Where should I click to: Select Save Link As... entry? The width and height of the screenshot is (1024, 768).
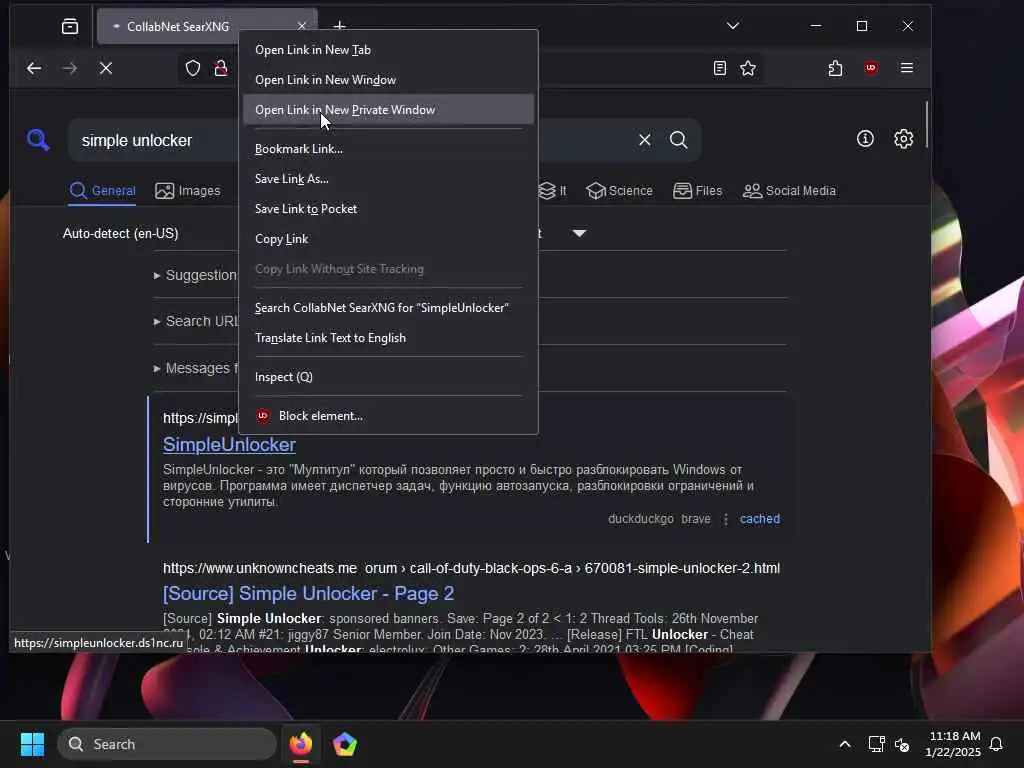[x=389, y=179]
